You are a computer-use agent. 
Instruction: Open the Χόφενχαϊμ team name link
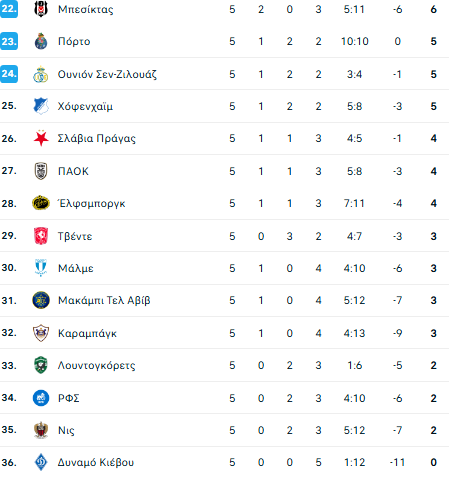pyautogui.click(x=85, y=106)
